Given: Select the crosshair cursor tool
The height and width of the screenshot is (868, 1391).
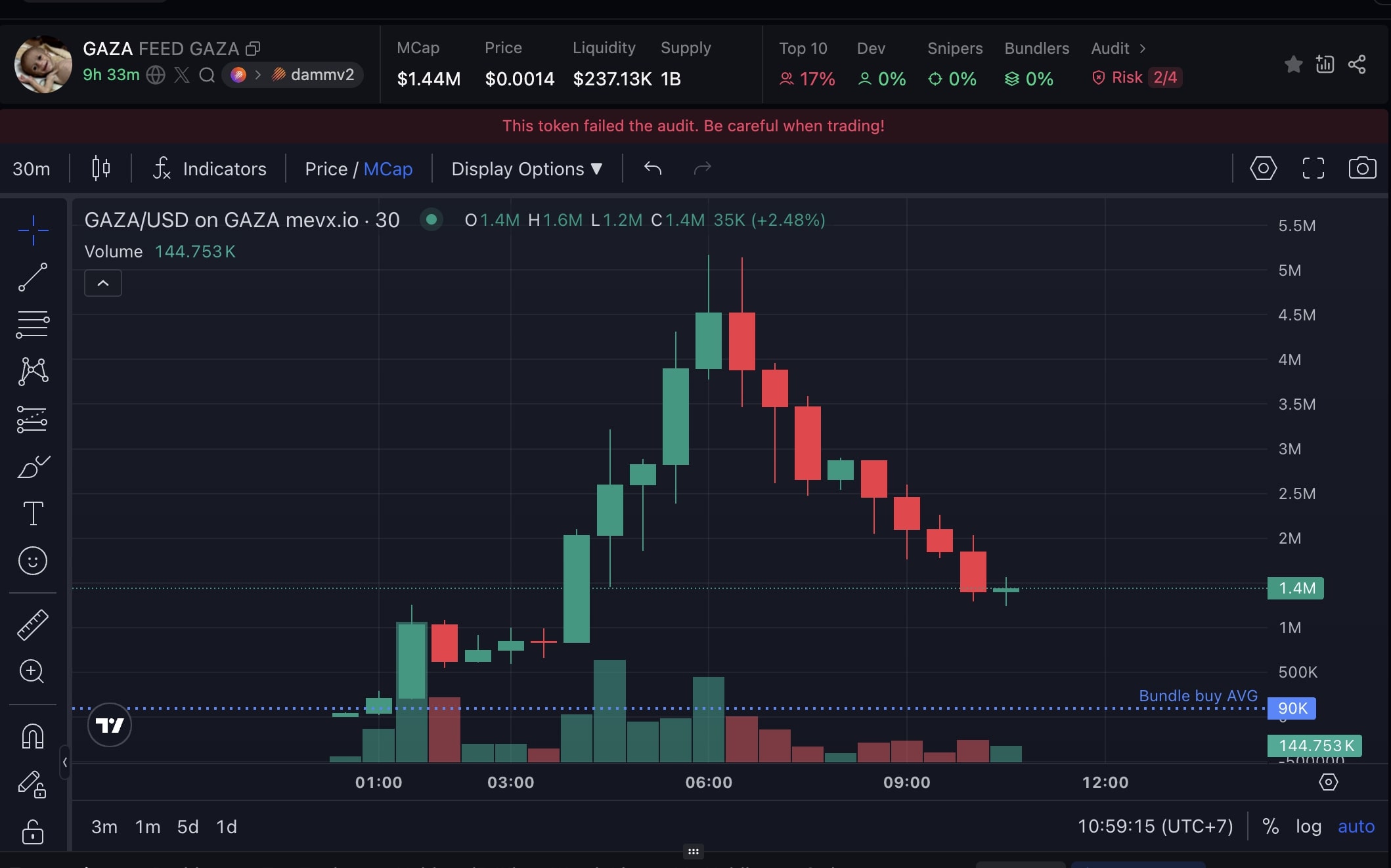Looking at the screenshot, I should coord(33,230).
